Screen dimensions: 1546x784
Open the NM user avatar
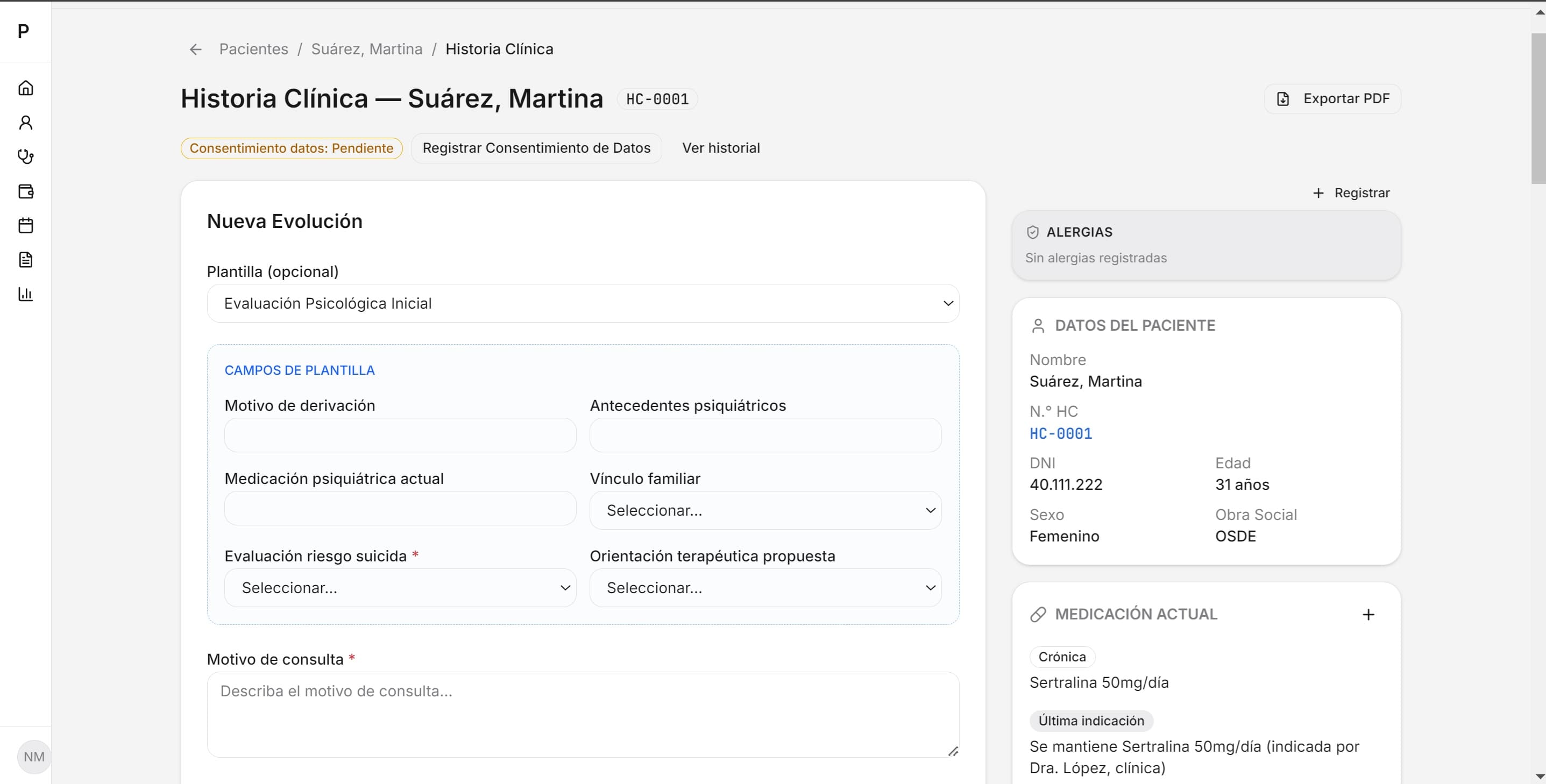33,757
